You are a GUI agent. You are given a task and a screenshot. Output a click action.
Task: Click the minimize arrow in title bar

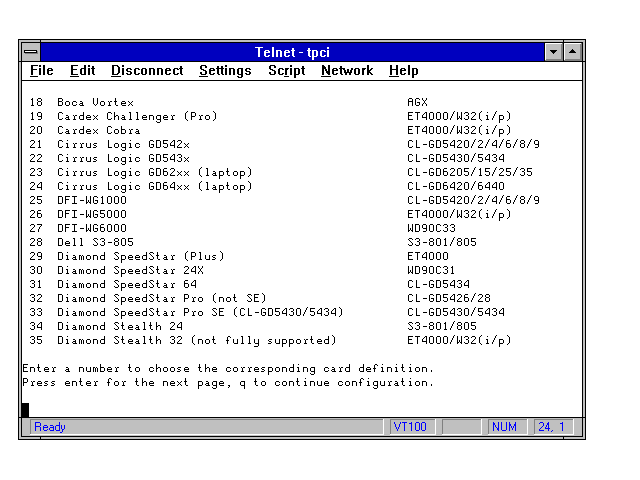click(554, 51)
